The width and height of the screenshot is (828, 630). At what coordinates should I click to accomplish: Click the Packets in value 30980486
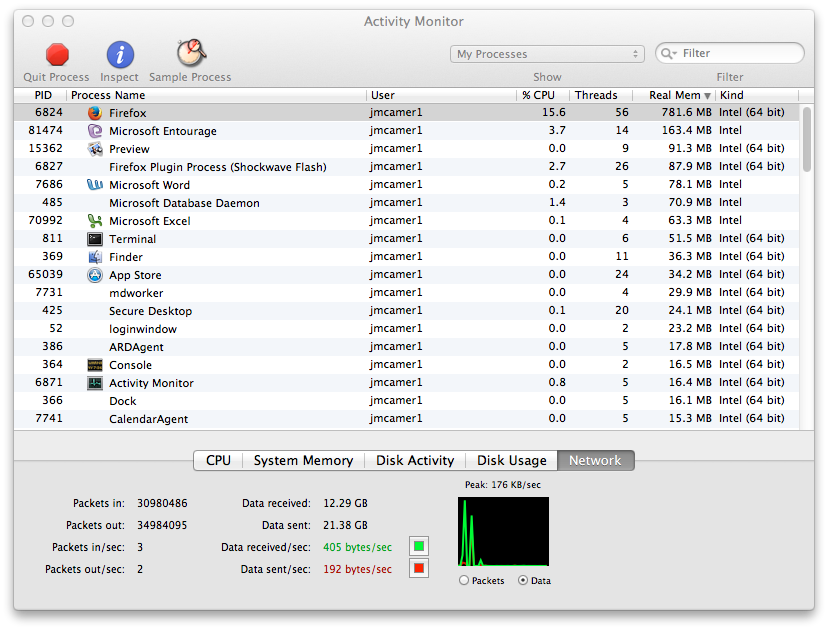click(162, 503)
